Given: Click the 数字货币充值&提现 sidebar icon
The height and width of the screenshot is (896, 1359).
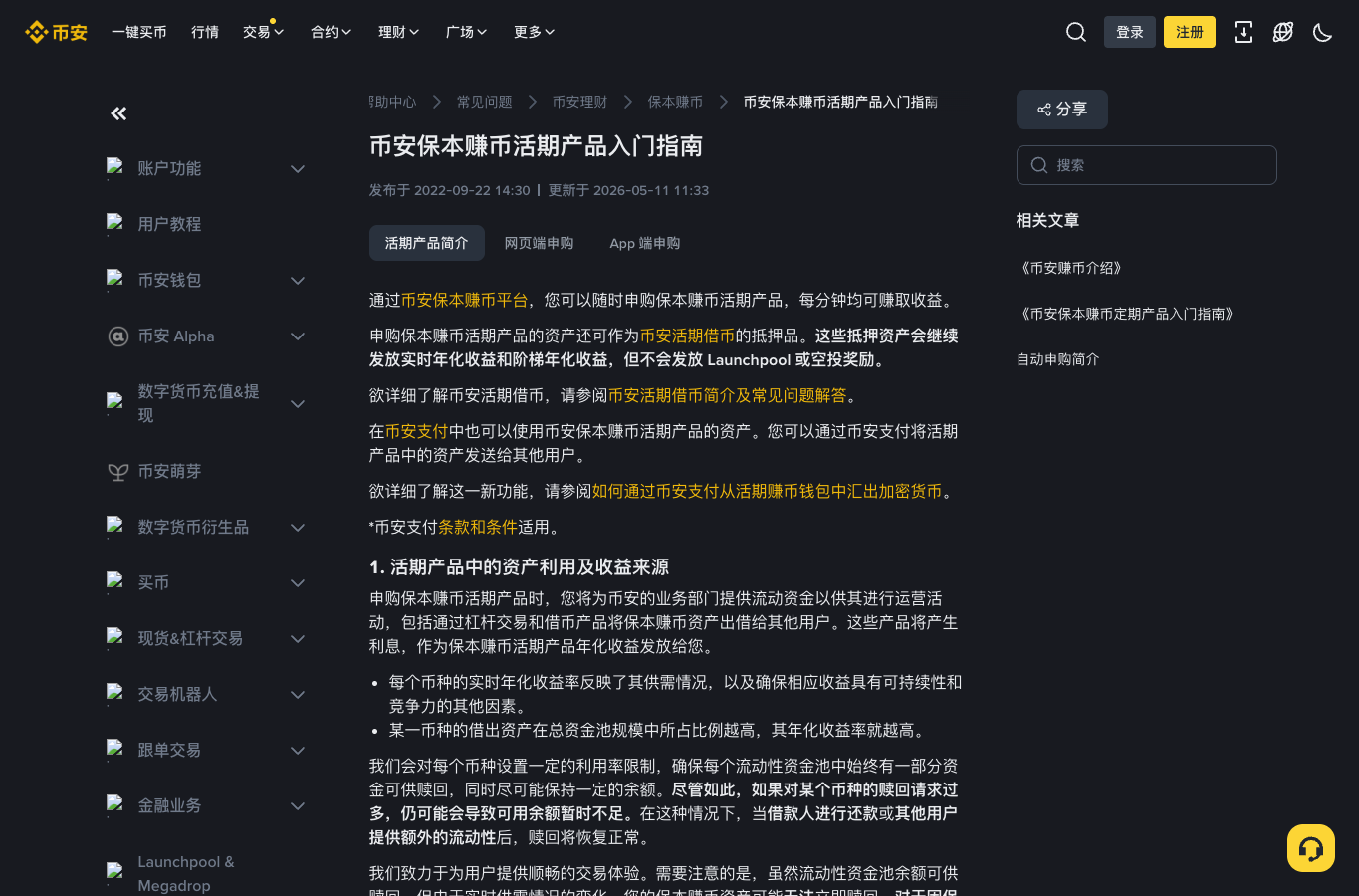Looking at the screenshot, I should click(116, 403).
